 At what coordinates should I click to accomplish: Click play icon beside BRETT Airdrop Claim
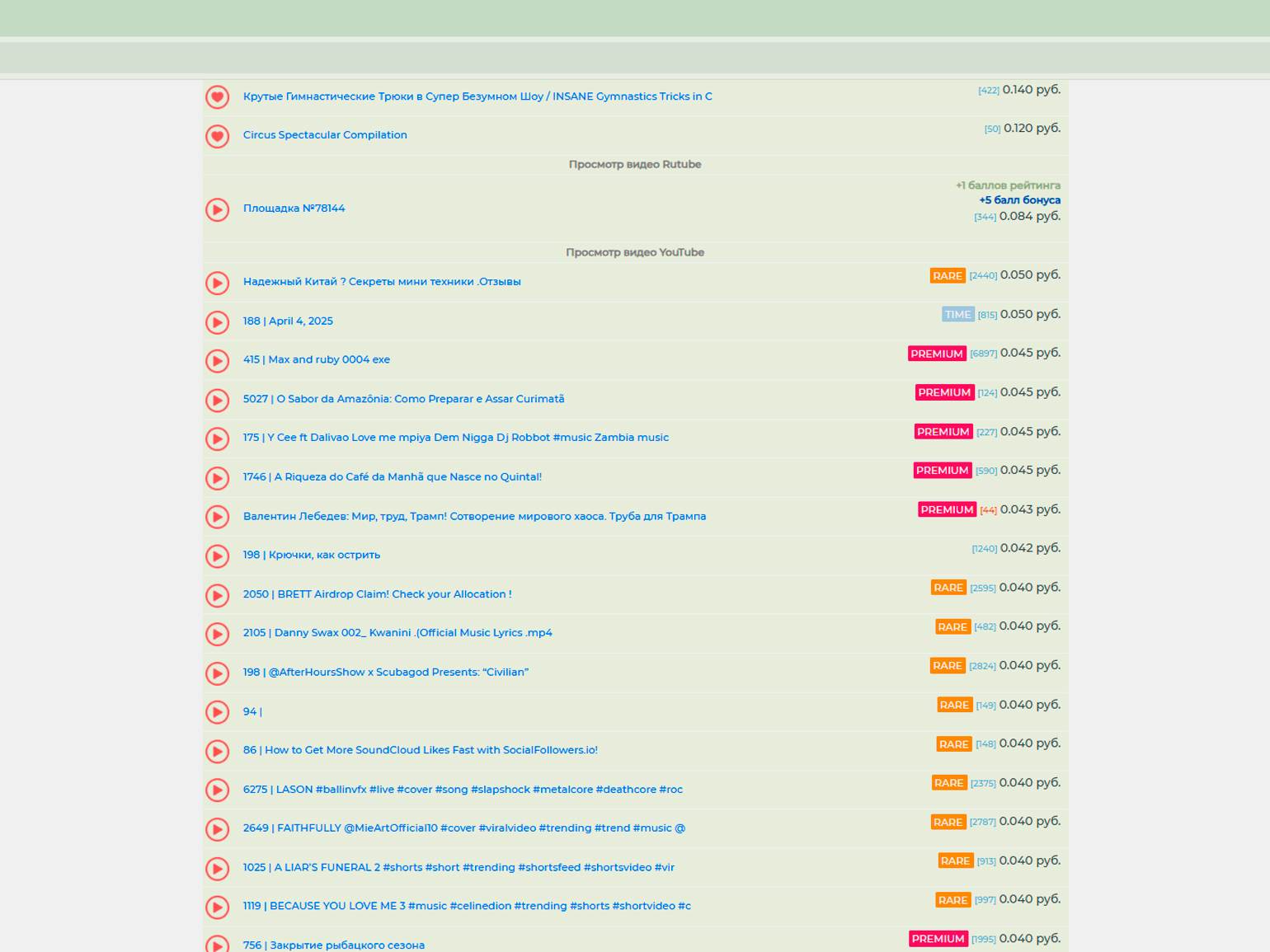tap(218, 595)
